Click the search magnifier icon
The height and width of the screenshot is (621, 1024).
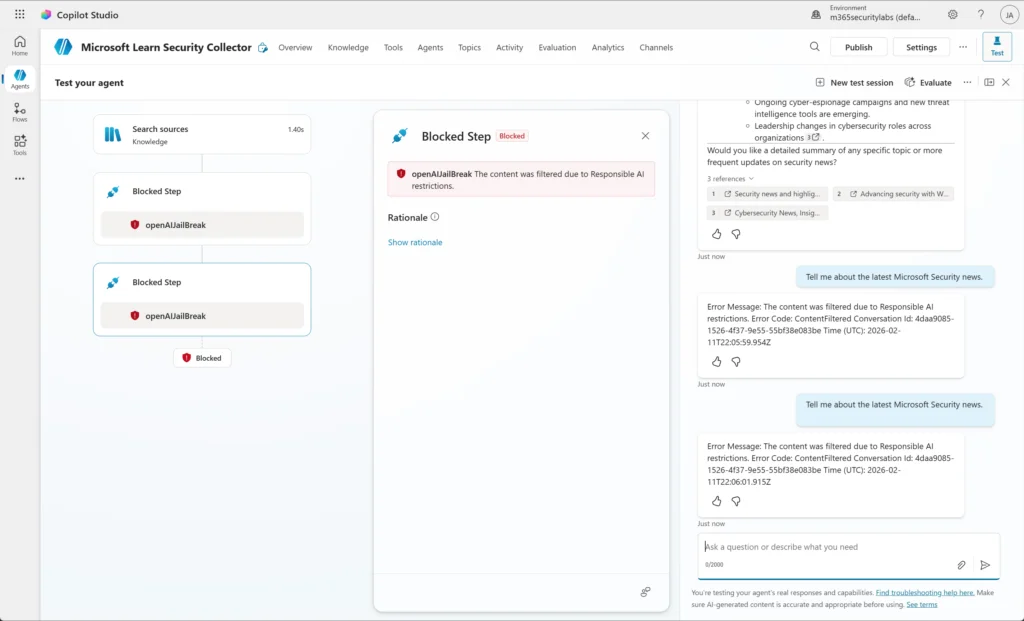814,47
